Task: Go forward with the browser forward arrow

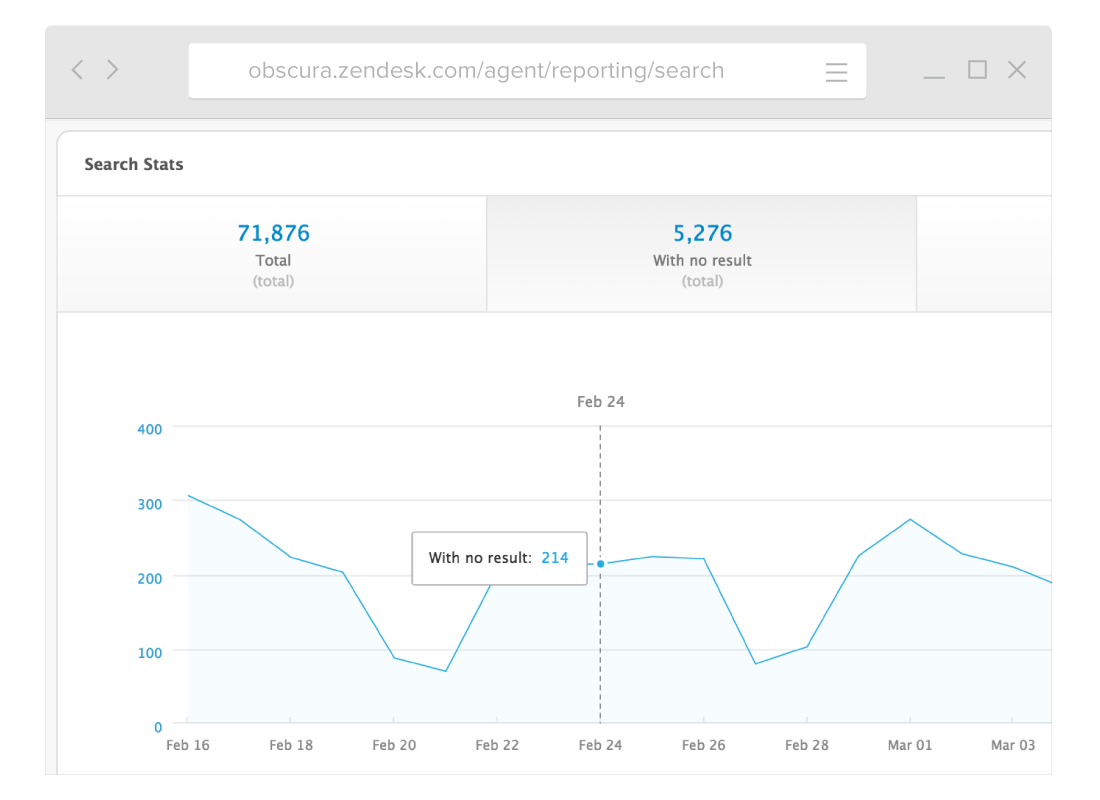Action: coord(112,69)
